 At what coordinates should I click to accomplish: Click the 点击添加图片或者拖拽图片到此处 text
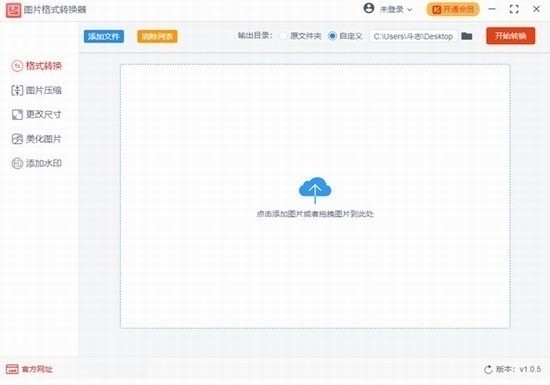click(315, 214)
